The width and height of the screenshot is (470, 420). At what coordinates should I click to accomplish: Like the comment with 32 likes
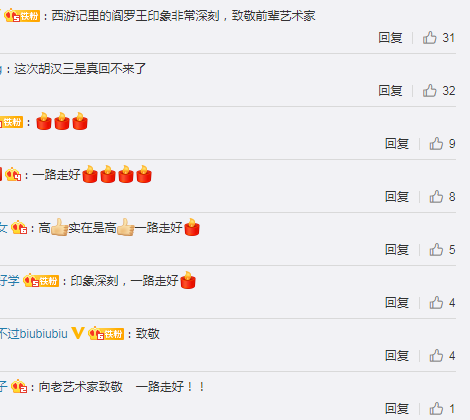click(430, 91)
